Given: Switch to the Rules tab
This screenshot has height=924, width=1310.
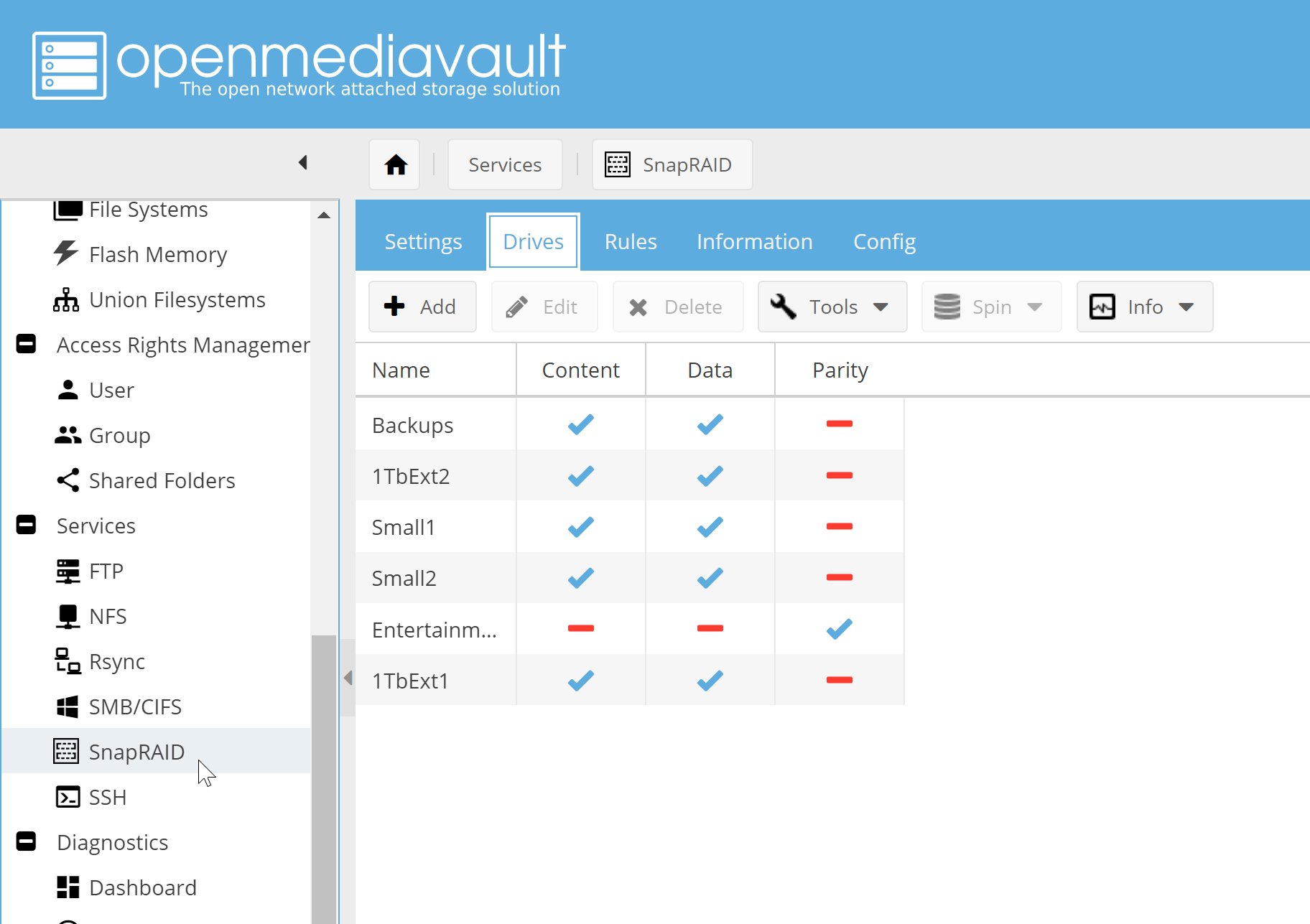Looking at the screenshot, I should pos(630,242).
